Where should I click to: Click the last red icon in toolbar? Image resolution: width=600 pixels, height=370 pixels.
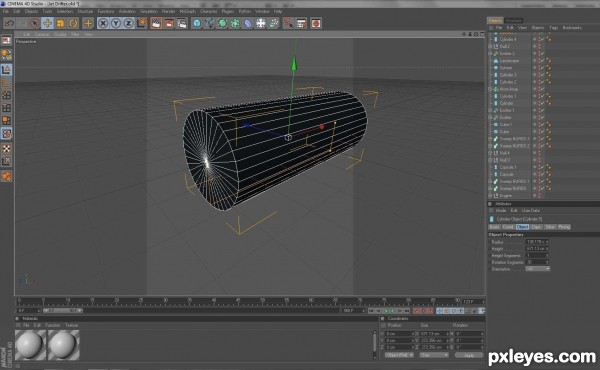click(316, 23)
